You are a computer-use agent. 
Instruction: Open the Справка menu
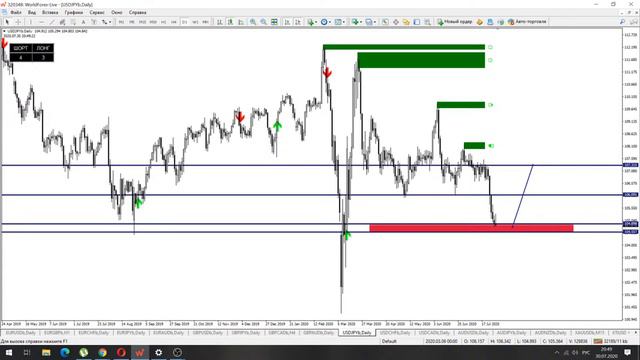[x=138, y=13]
